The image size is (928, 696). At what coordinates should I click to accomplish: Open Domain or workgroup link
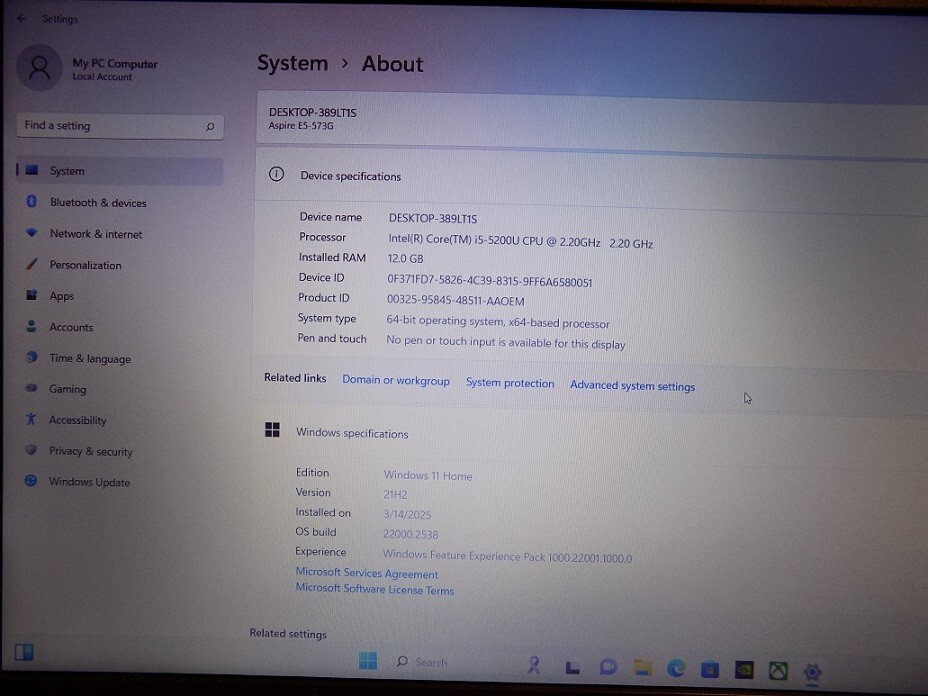(396, 381)
